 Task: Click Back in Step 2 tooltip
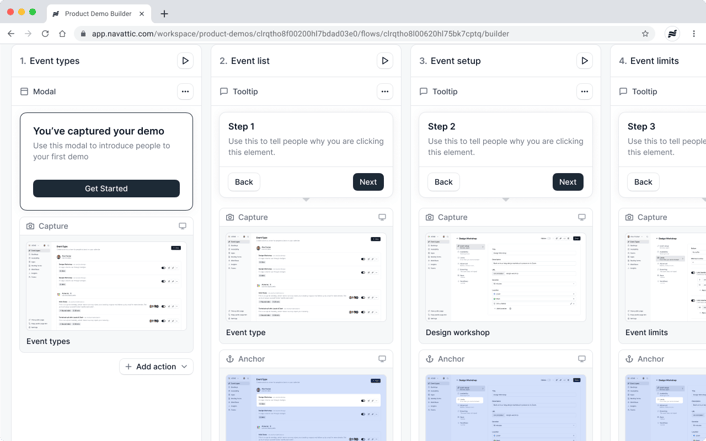[x=443, y=182]
